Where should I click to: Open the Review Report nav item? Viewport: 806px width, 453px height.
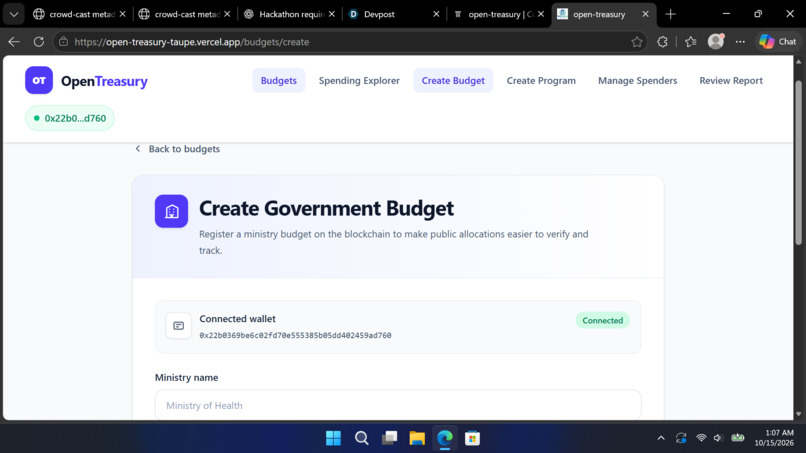coord(730,80)
